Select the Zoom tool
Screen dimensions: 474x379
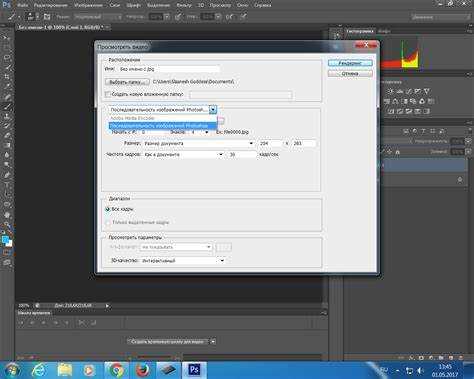[x=7, y=225]
